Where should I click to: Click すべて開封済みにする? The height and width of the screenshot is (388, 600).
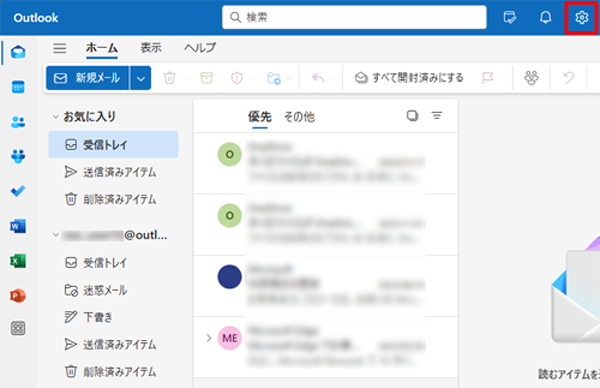click(409, 78)
